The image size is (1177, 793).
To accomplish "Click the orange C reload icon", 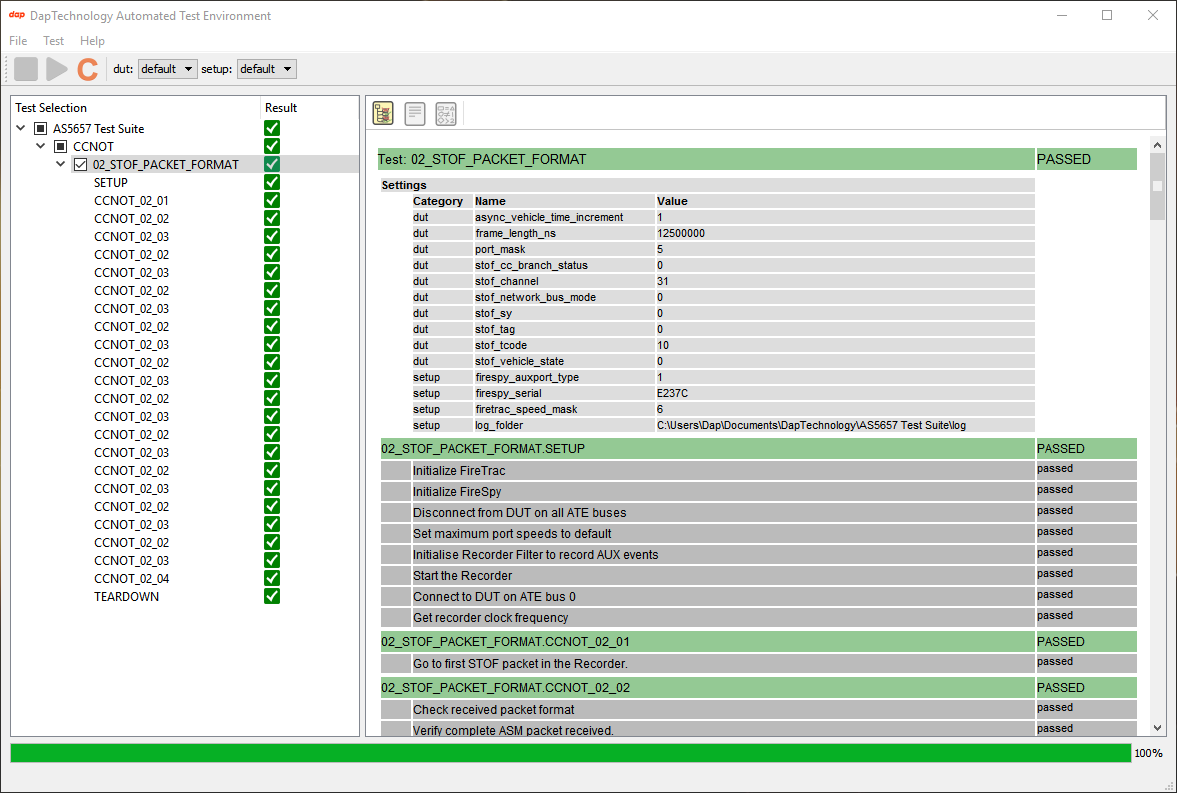I will 88,69.
